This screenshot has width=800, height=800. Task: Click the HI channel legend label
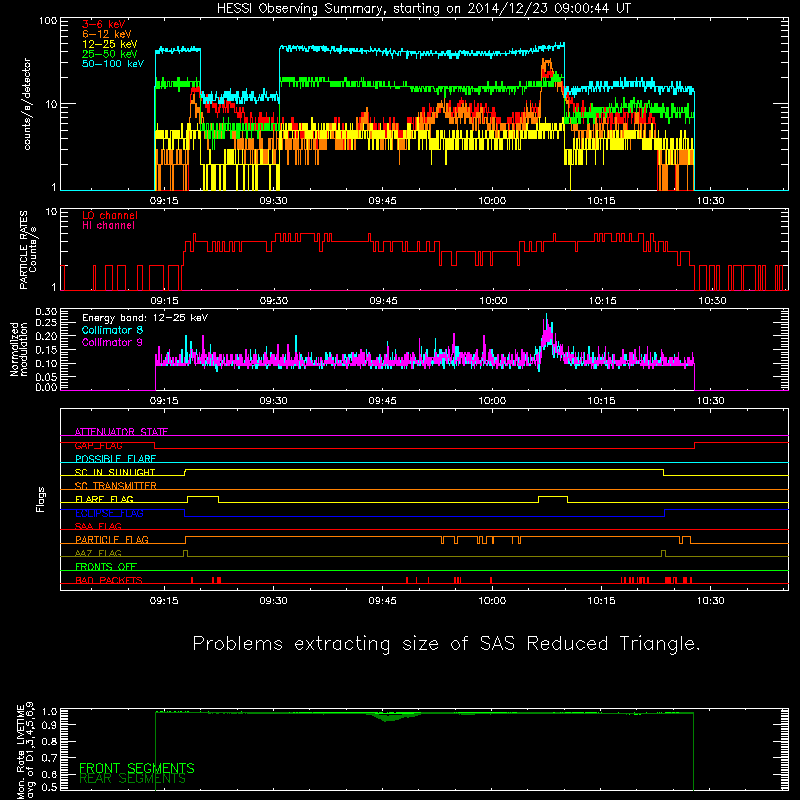[108, 226]
